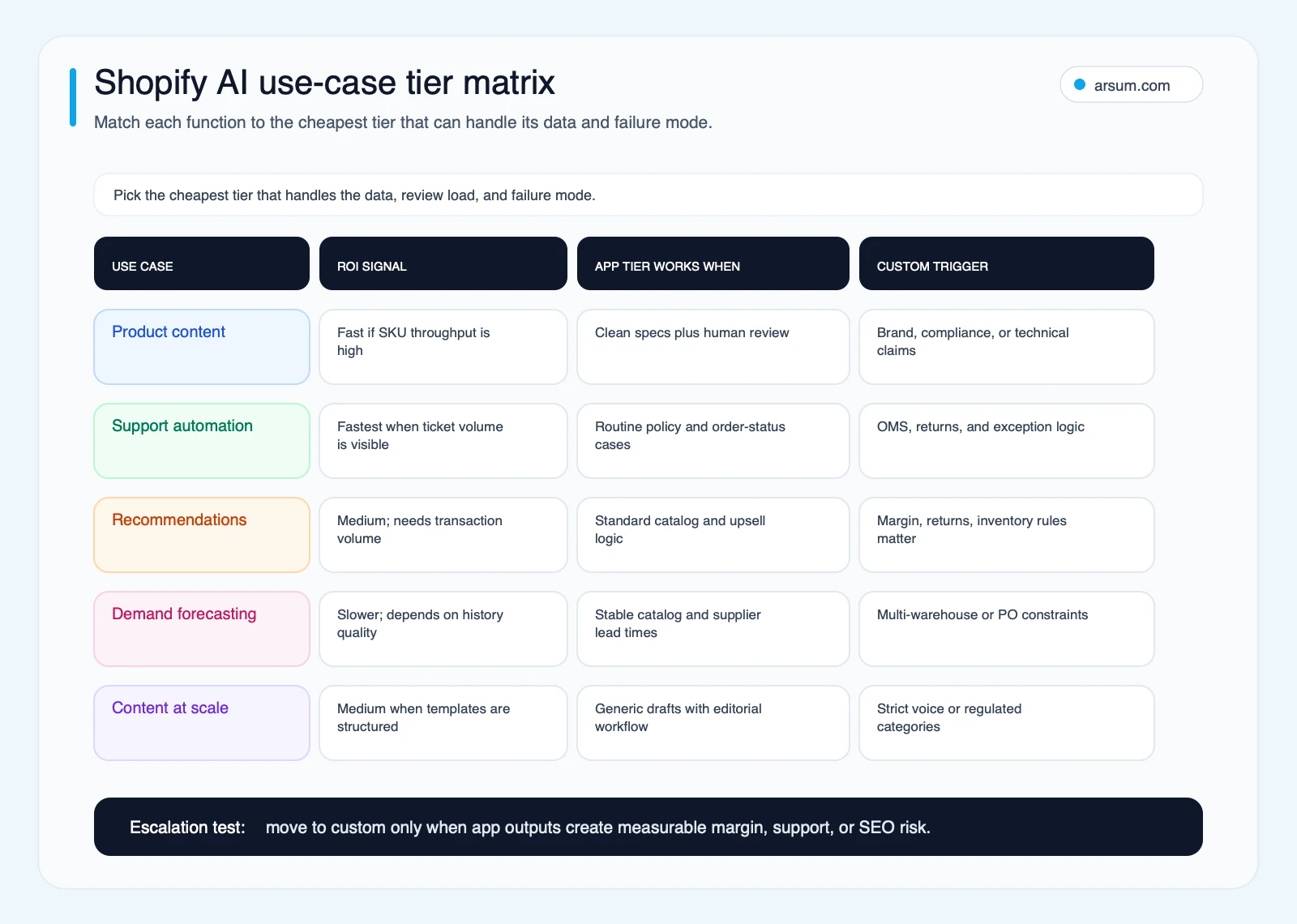The image size is (1297, 924).
Task: Click 'Stable catalog and supplier lead times' cell
Action: click(713, 629)
